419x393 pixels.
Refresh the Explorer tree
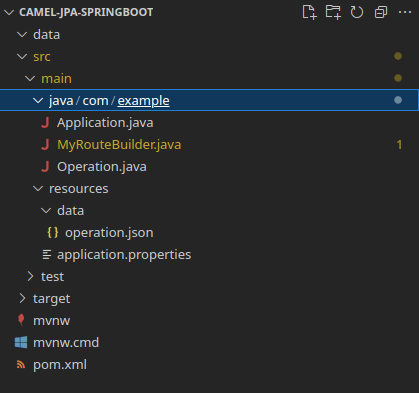coord(357,12)
